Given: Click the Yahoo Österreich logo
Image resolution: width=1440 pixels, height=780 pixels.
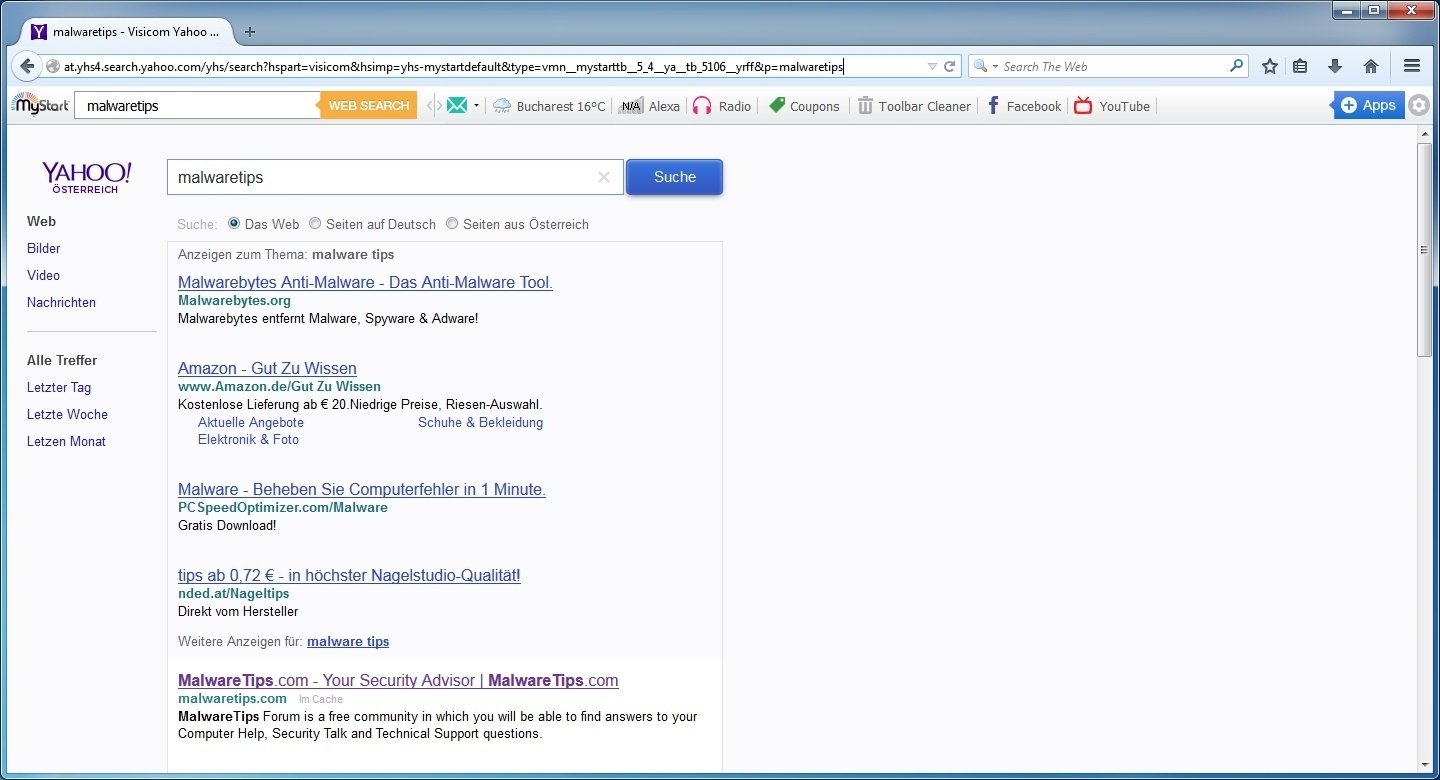Looking at the screenshot, I should coord(86,177).
